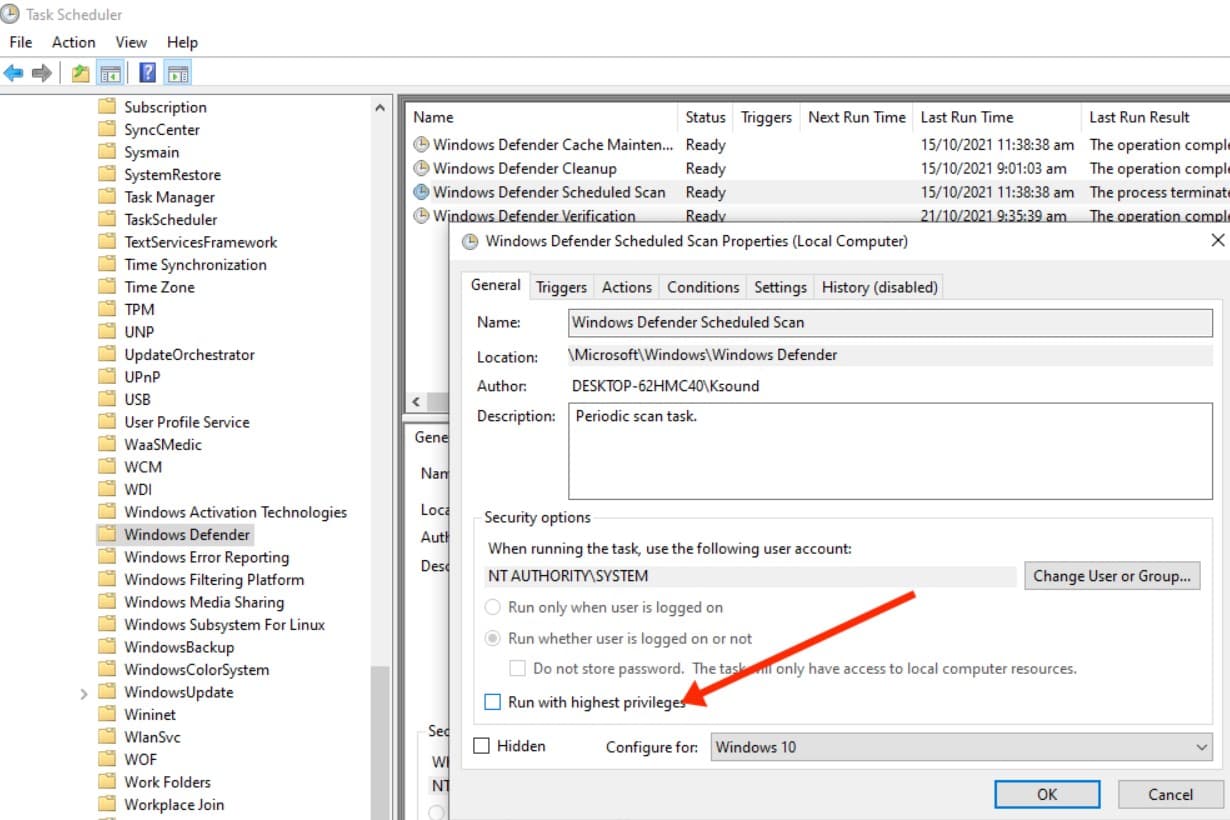Viewport: 1230px width, 820px height.
Task: Confirm with the OK button
Action: point(1047,794)
